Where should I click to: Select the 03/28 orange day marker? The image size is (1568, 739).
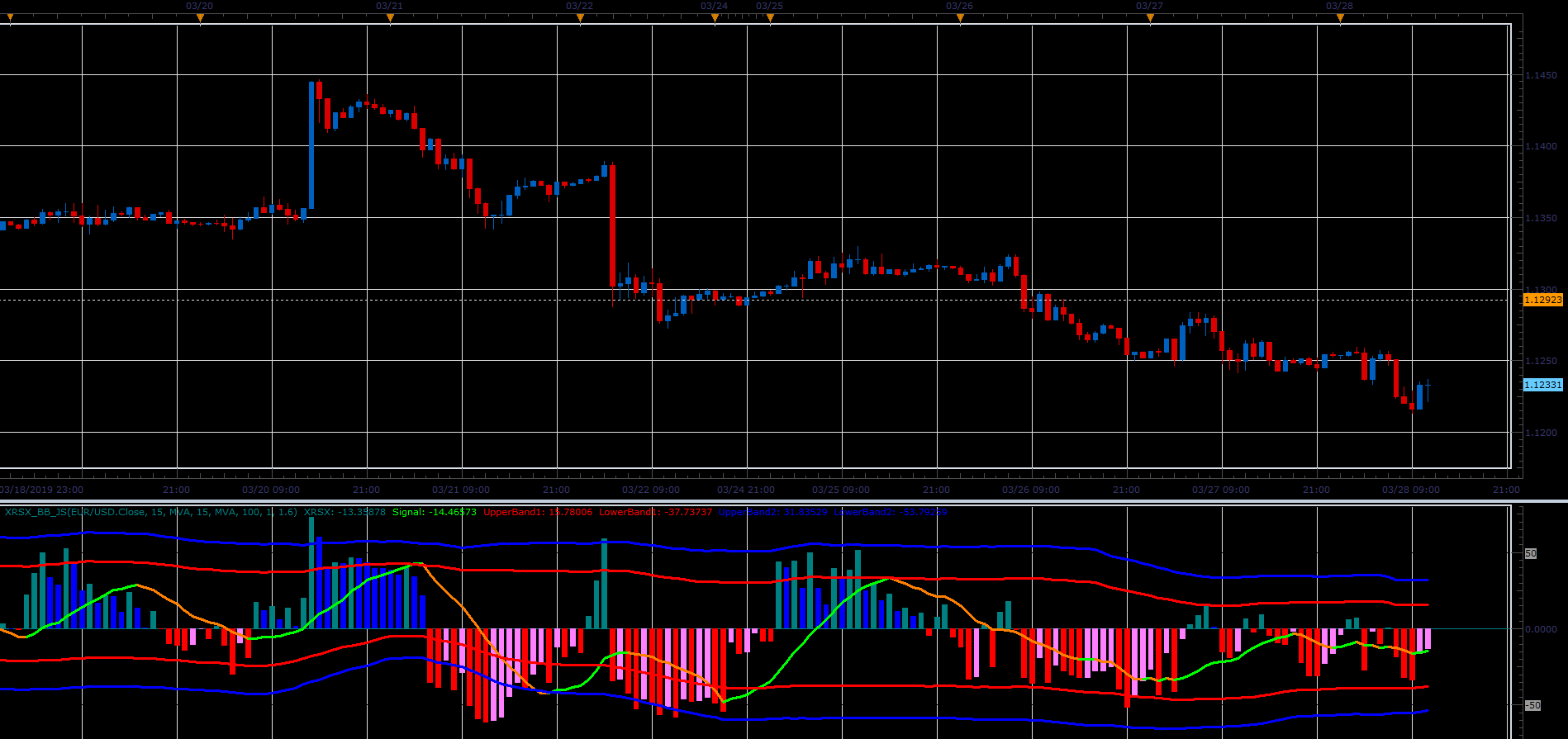click(x=1340, y=20)
